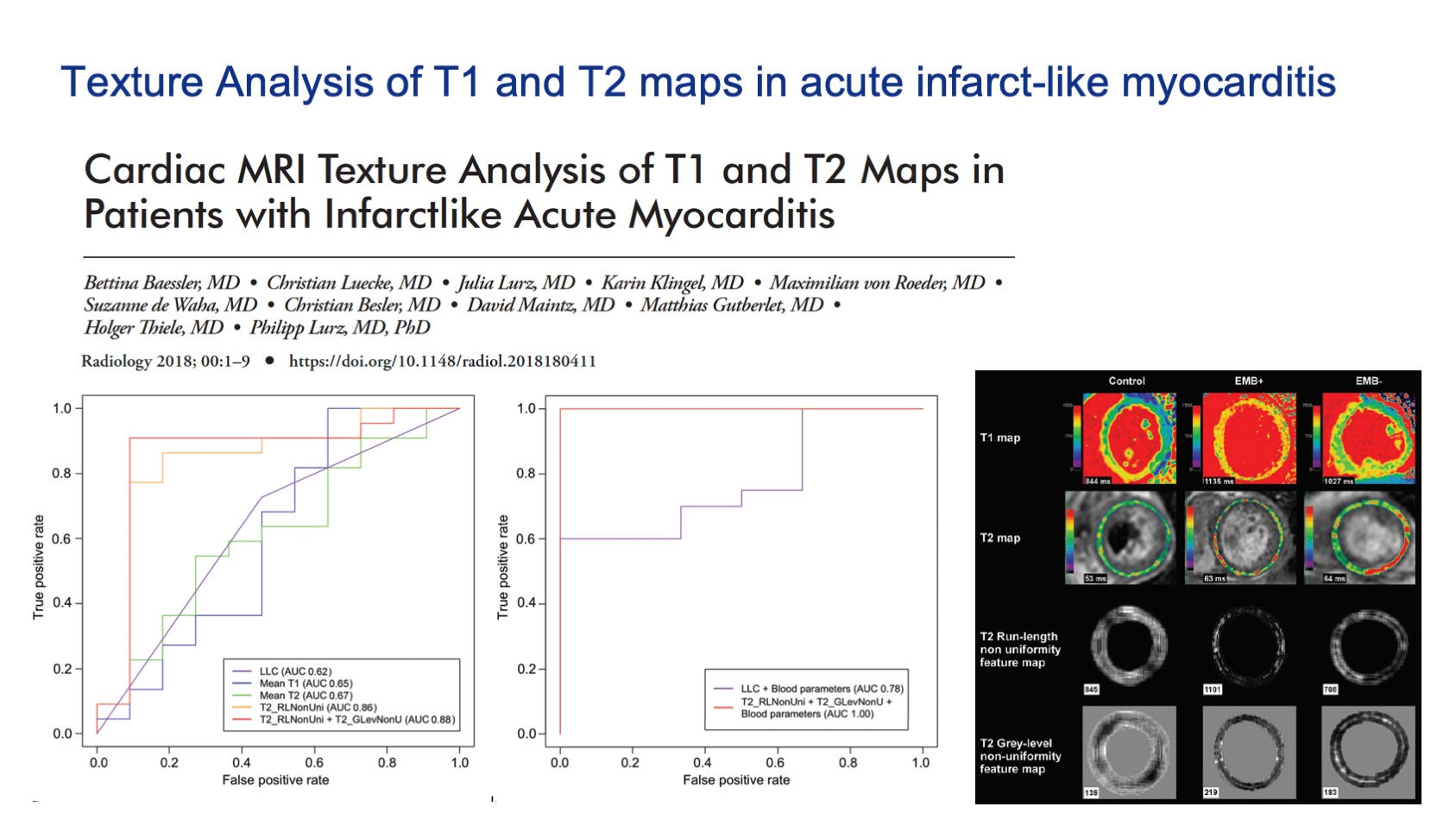Select the paper title 'Cardiac MRI Texture Analysis'
The width and height of the screenshot is (1456, 819).
pyautogui.click(x=544, y=192)
